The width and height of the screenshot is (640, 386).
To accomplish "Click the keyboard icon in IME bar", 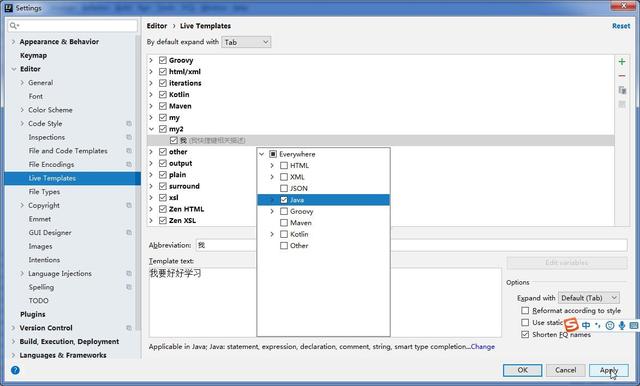I will (x=633, y=325).
